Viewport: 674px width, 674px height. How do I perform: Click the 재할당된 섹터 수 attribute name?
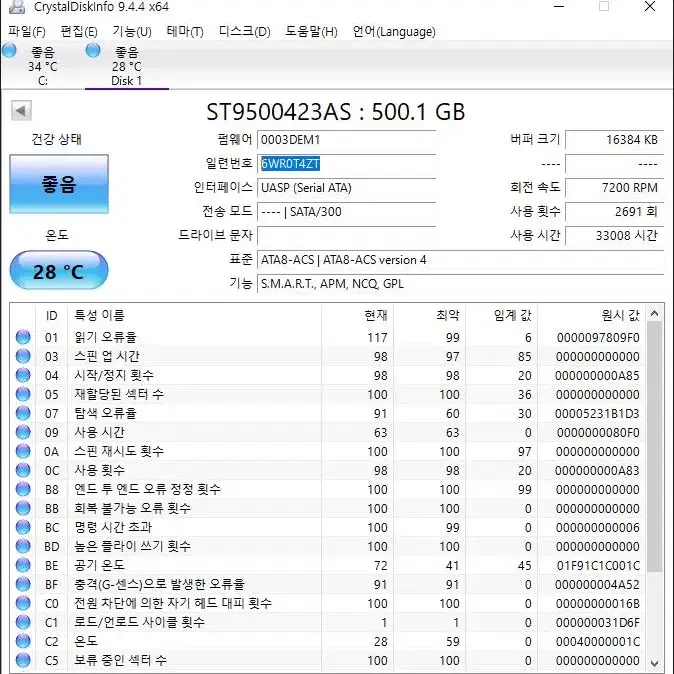[x=119, y=394]
